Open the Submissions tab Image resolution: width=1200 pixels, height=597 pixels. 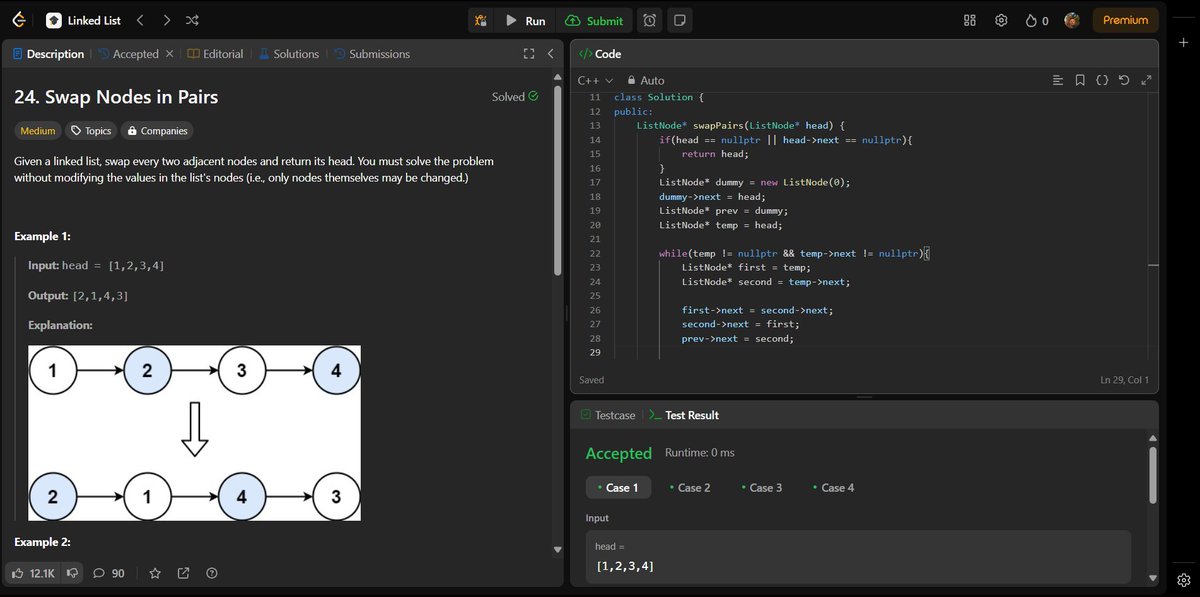coord(372,54)
